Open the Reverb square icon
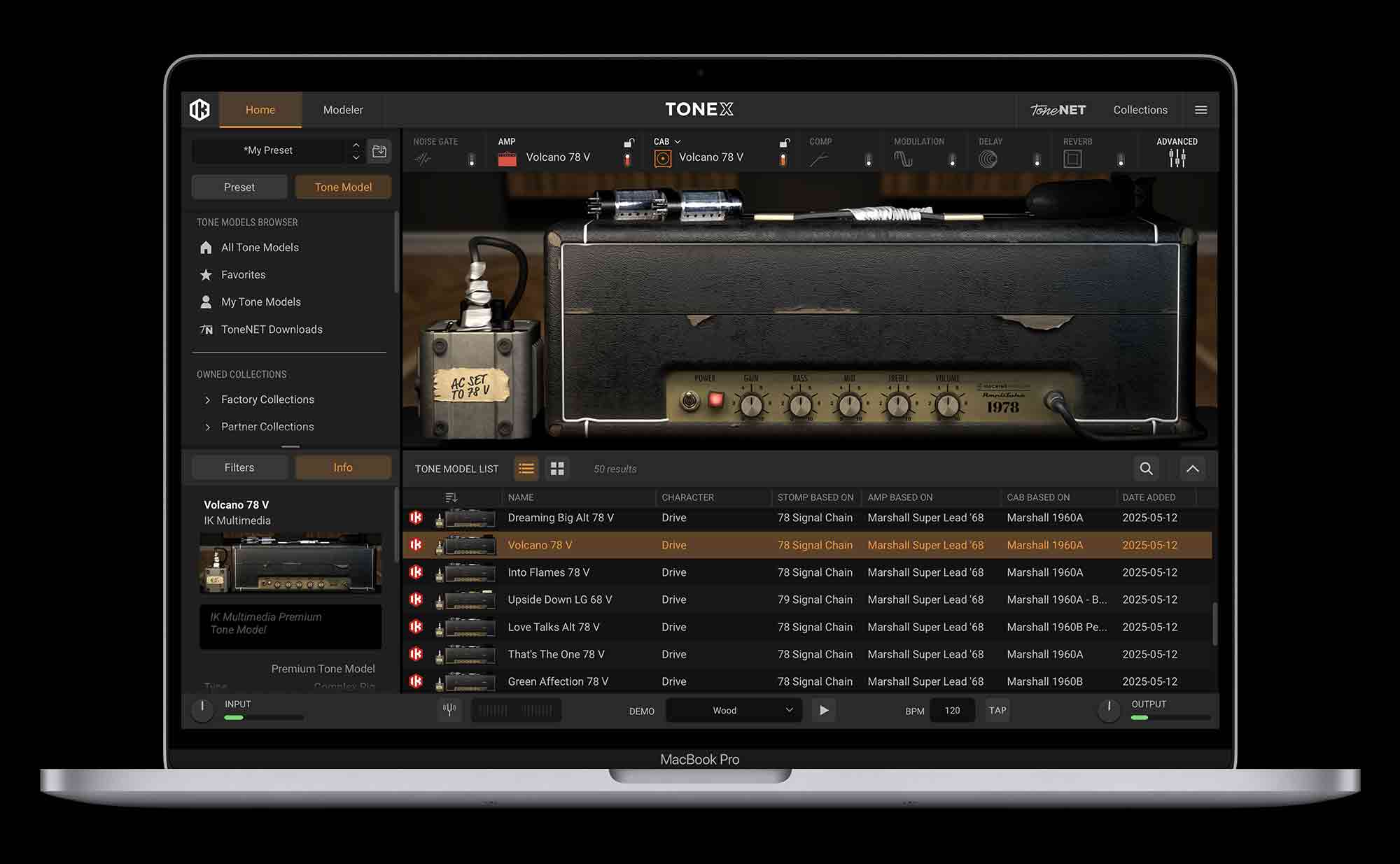This screenshot has width=1400, height=864. pyautogui.click(x=1072, y=160)
